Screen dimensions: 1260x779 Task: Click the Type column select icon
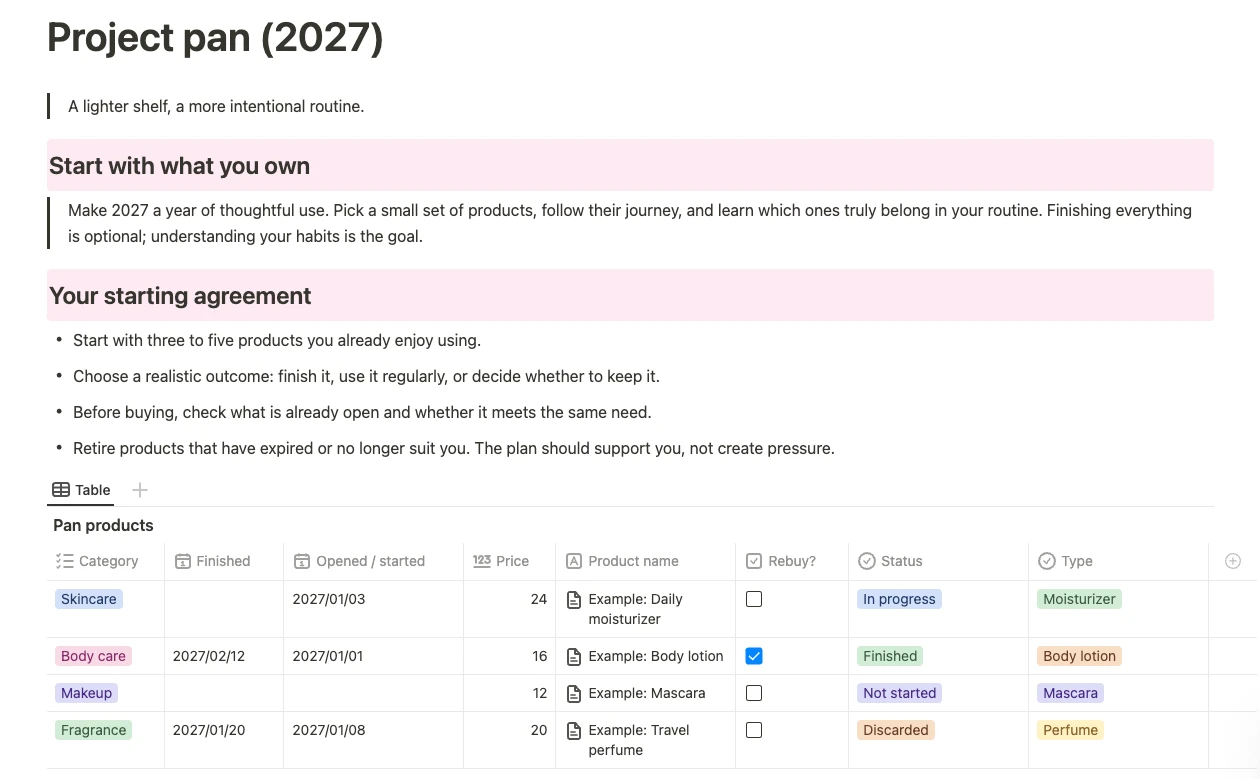(x=1047, y=561)
